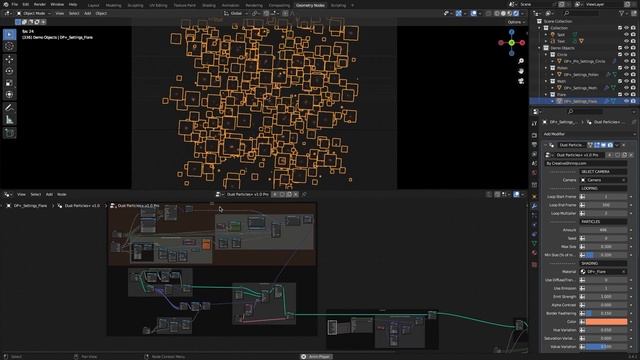Viewport: 640px width, 360px height.
Task: Click Add menu in node editor header
Action: tap(49, 194)
